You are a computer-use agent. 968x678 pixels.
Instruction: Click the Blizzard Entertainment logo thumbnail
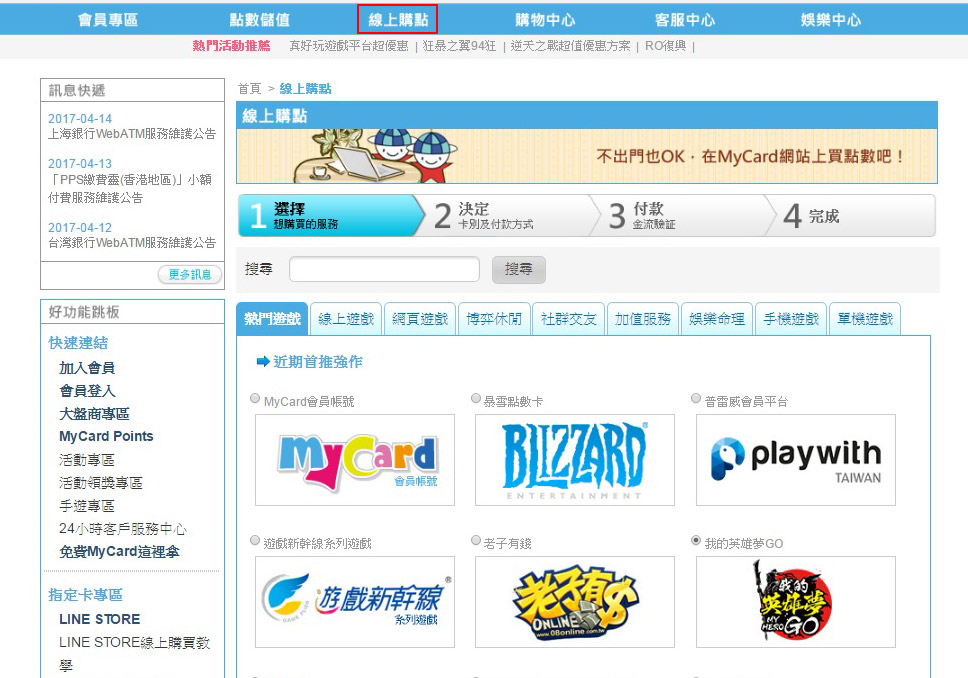[x=575, y=460]
